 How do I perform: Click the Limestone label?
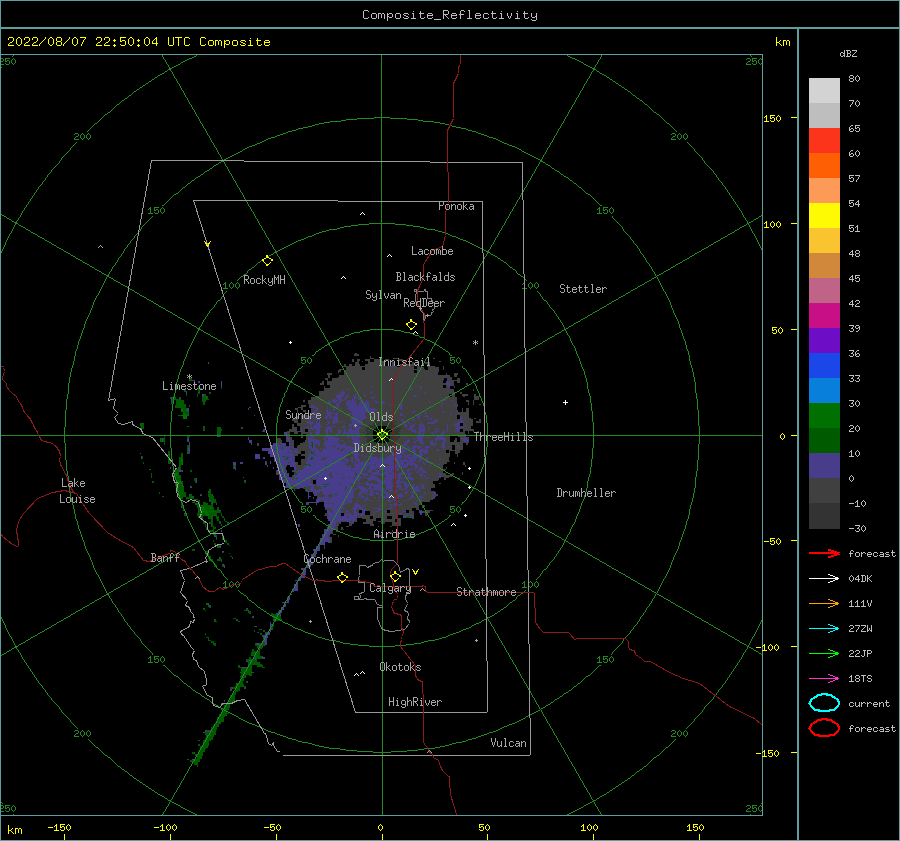tap(189, 386)
